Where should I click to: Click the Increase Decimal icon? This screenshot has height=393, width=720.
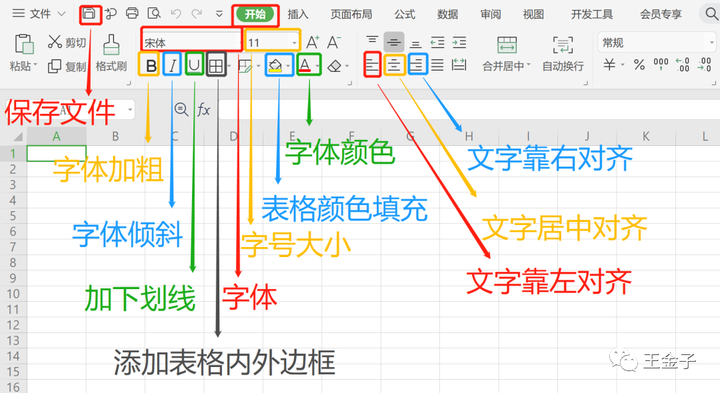click(683, 64)
